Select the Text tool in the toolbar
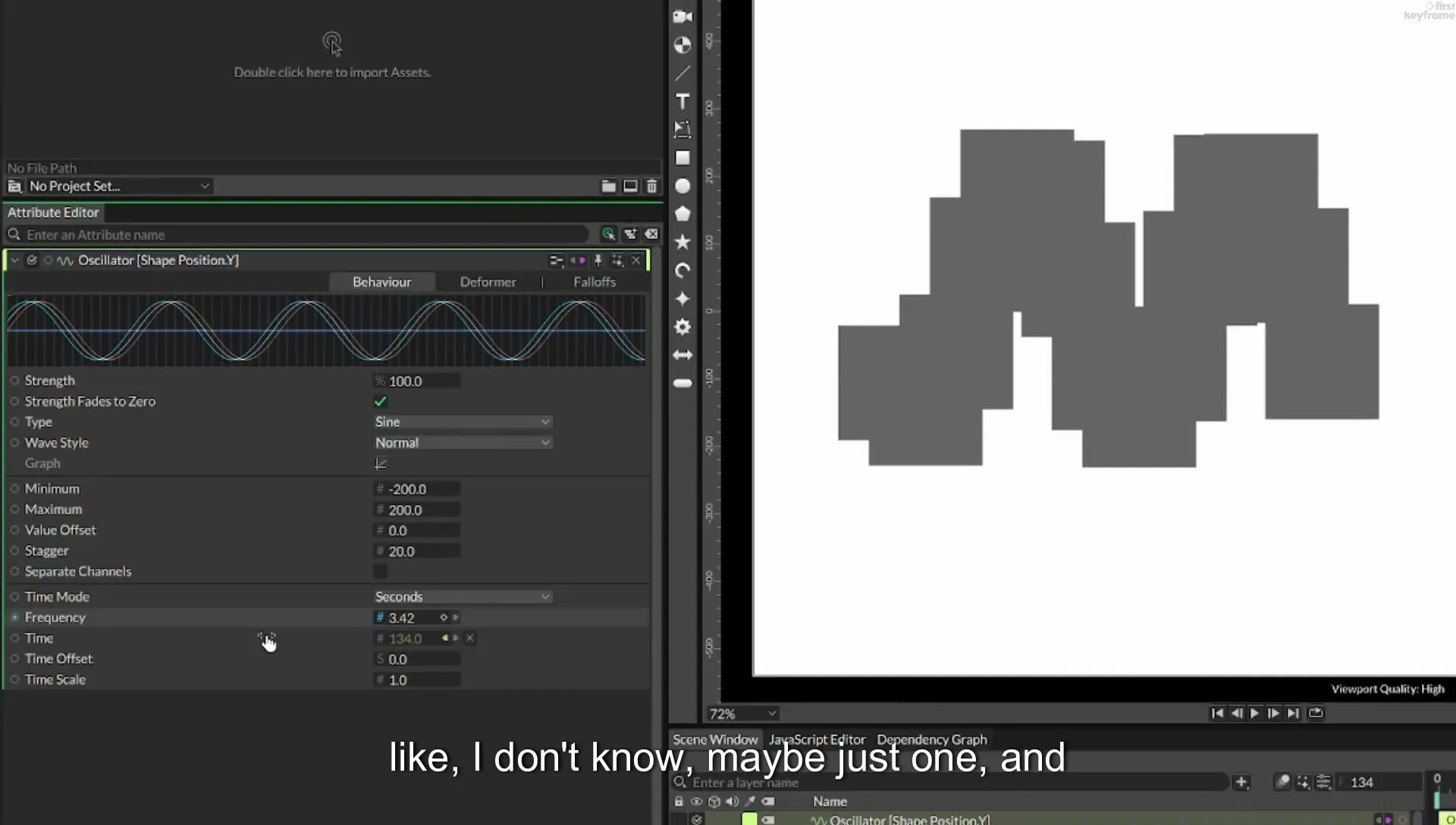Viewport: 1456px width, 825px height. pyautogui.click(x=682, y=102)
